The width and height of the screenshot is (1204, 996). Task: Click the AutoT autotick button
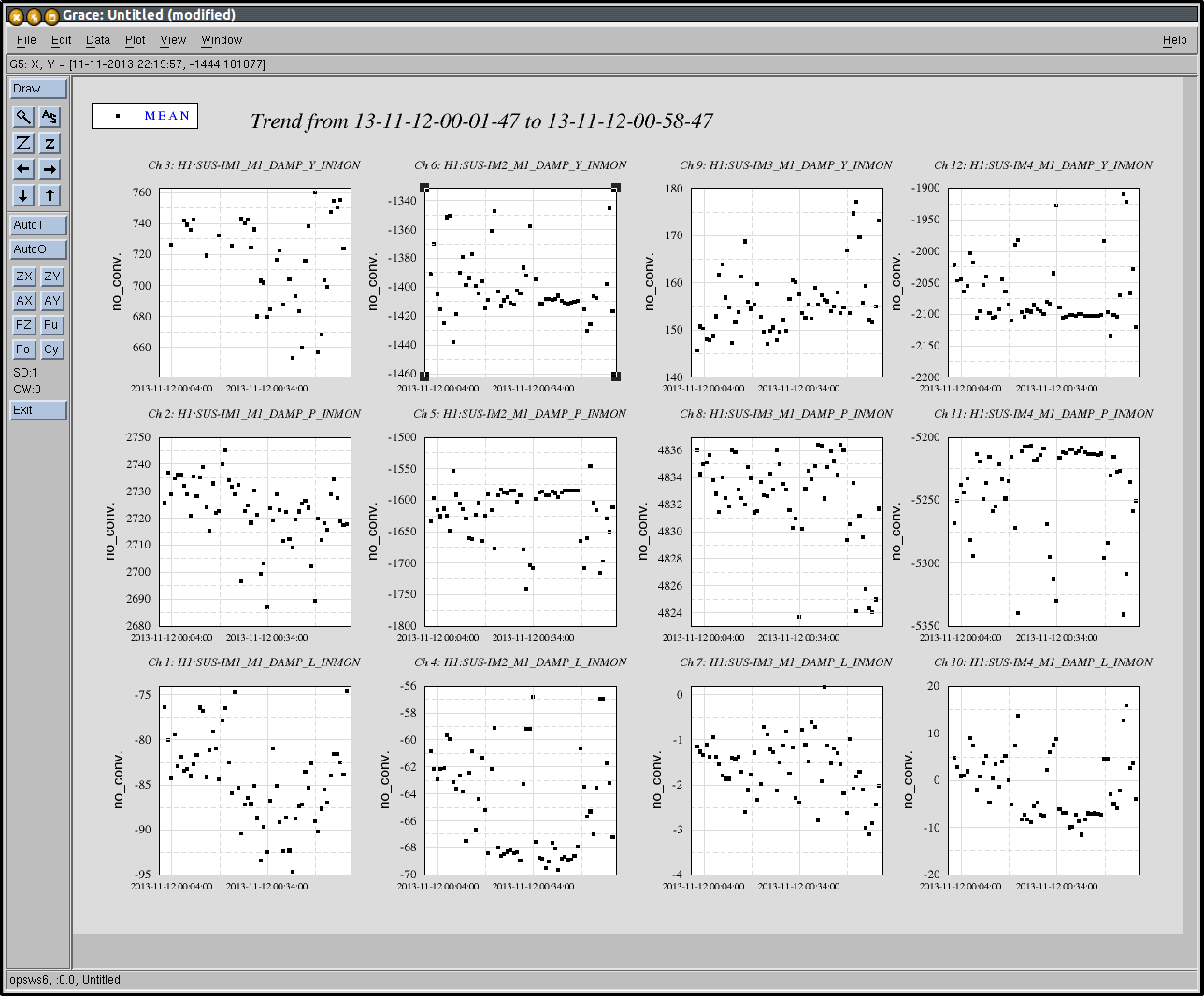click(x=38, y=225)
